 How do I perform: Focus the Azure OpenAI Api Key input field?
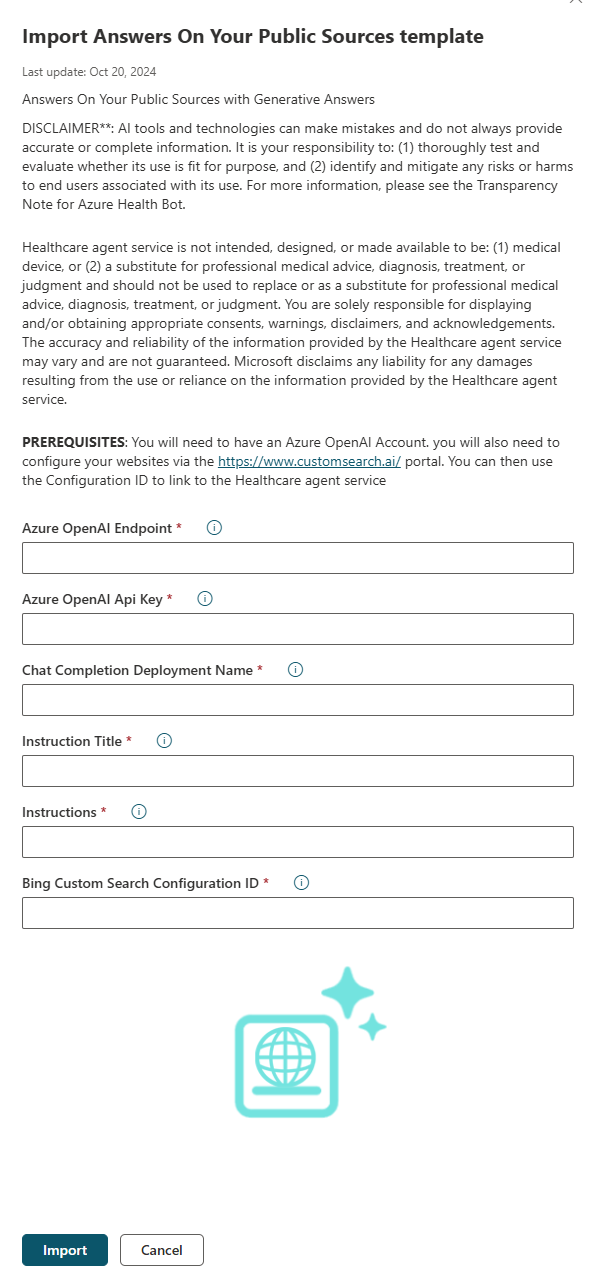[x=296, y=628]
